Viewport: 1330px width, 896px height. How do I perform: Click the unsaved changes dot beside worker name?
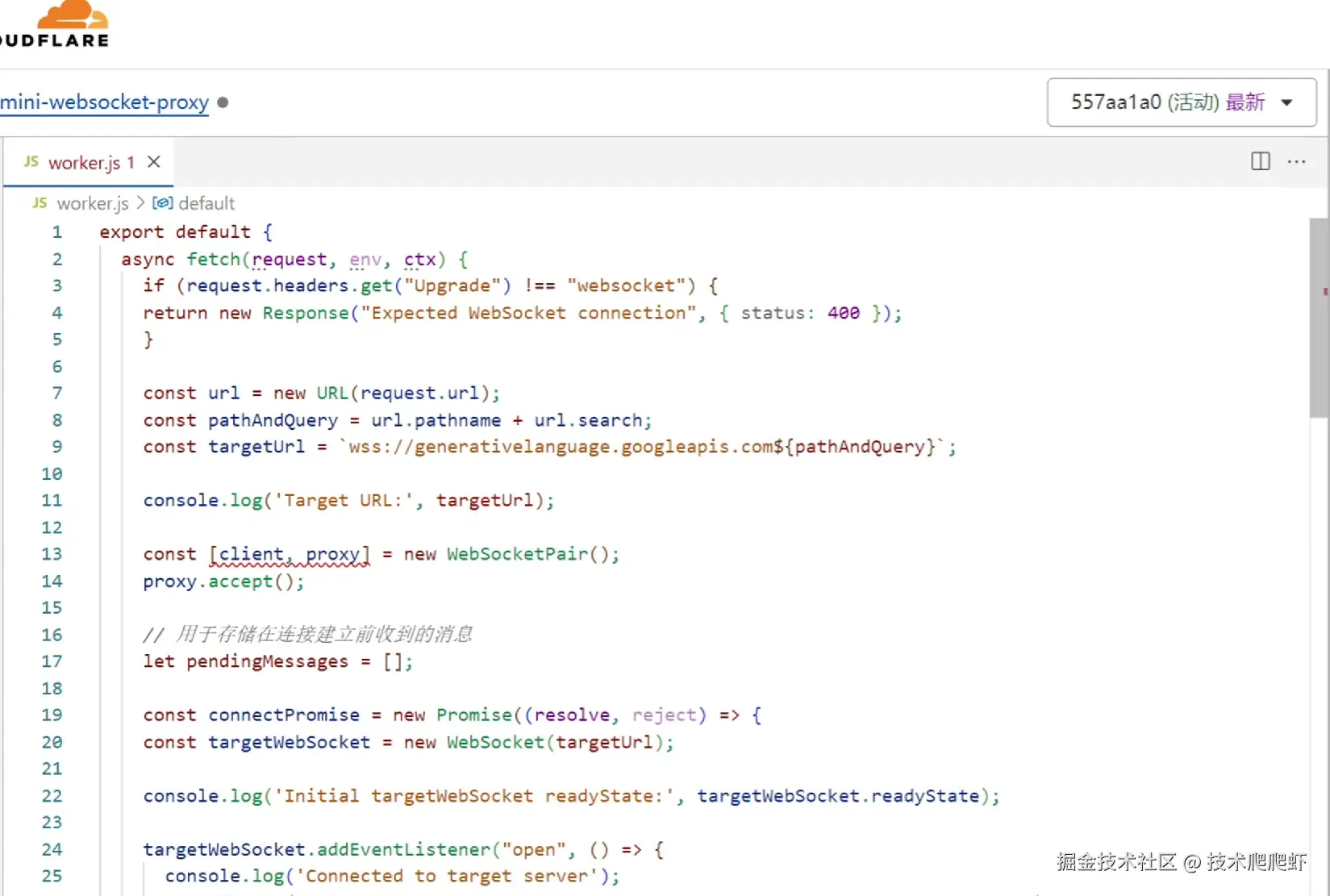[x=223, y=102]
